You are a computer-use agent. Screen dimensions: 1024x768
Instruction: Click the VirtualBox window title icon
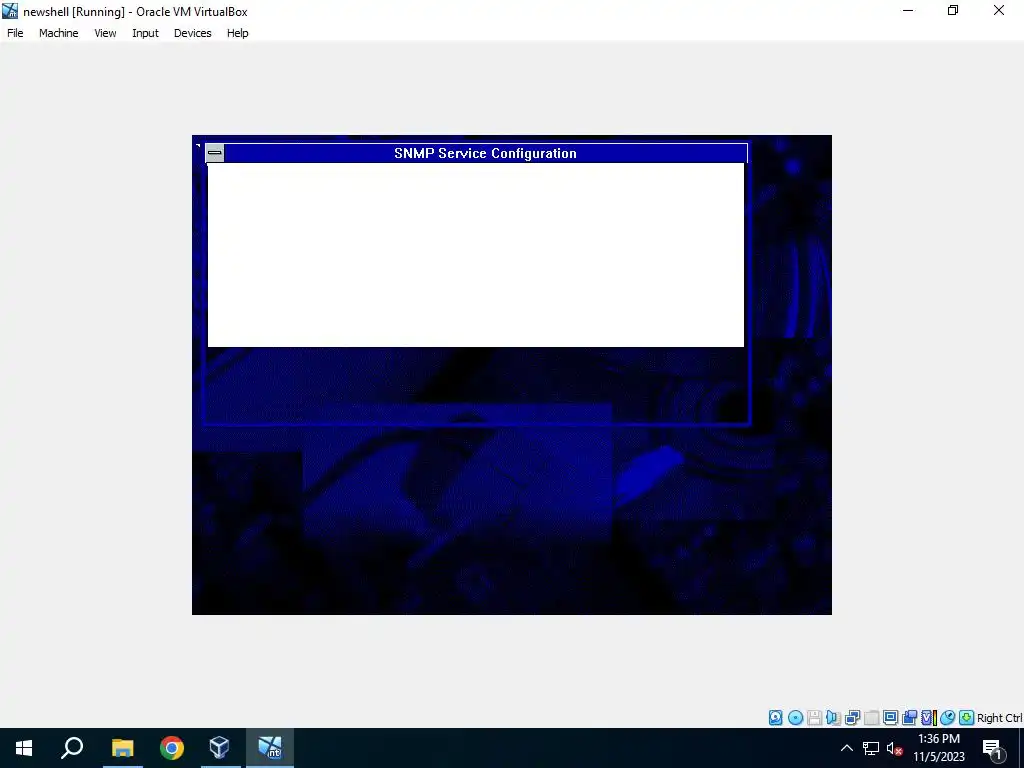point(10,10)
